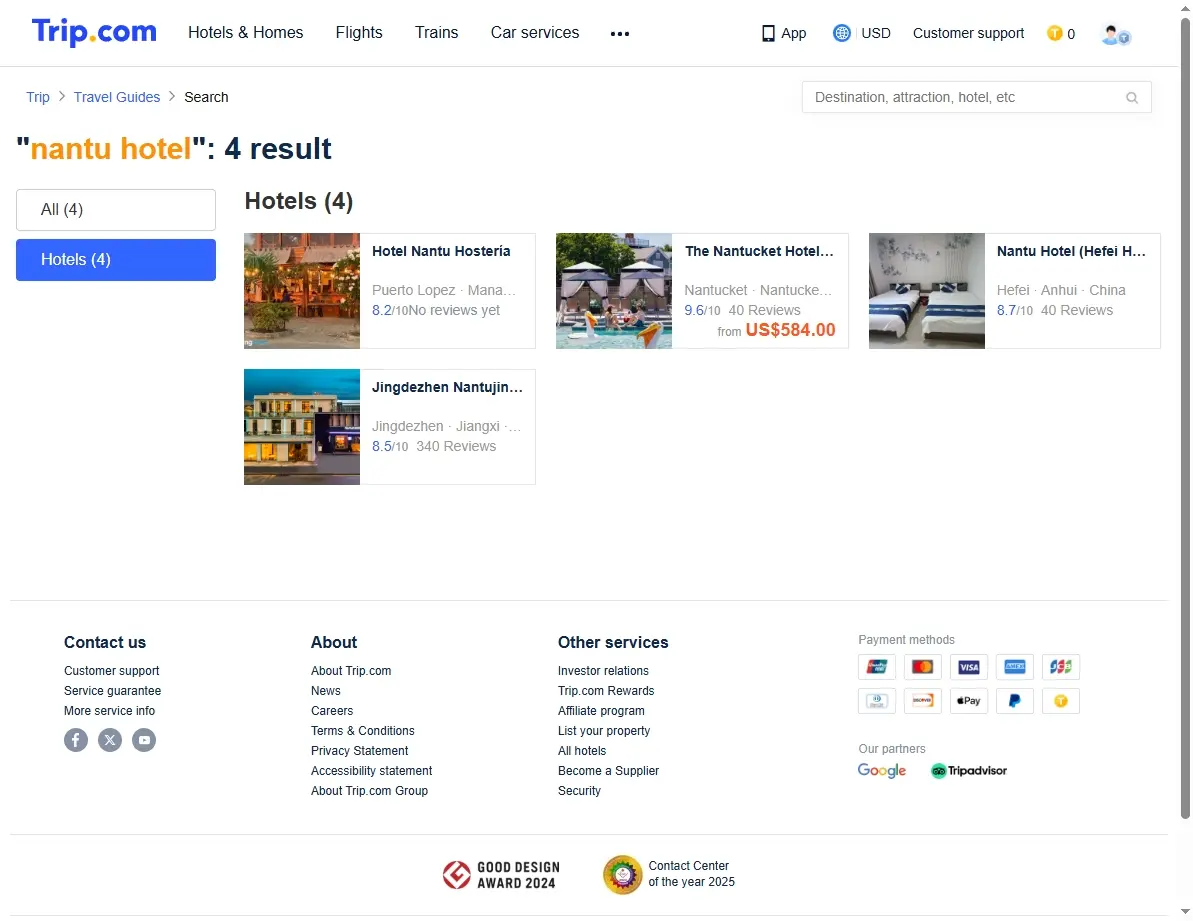Click the Trip Coins payment icon
This screenshot has width=1193, height=921.
pyautogui.click(x=1061, y=700)
